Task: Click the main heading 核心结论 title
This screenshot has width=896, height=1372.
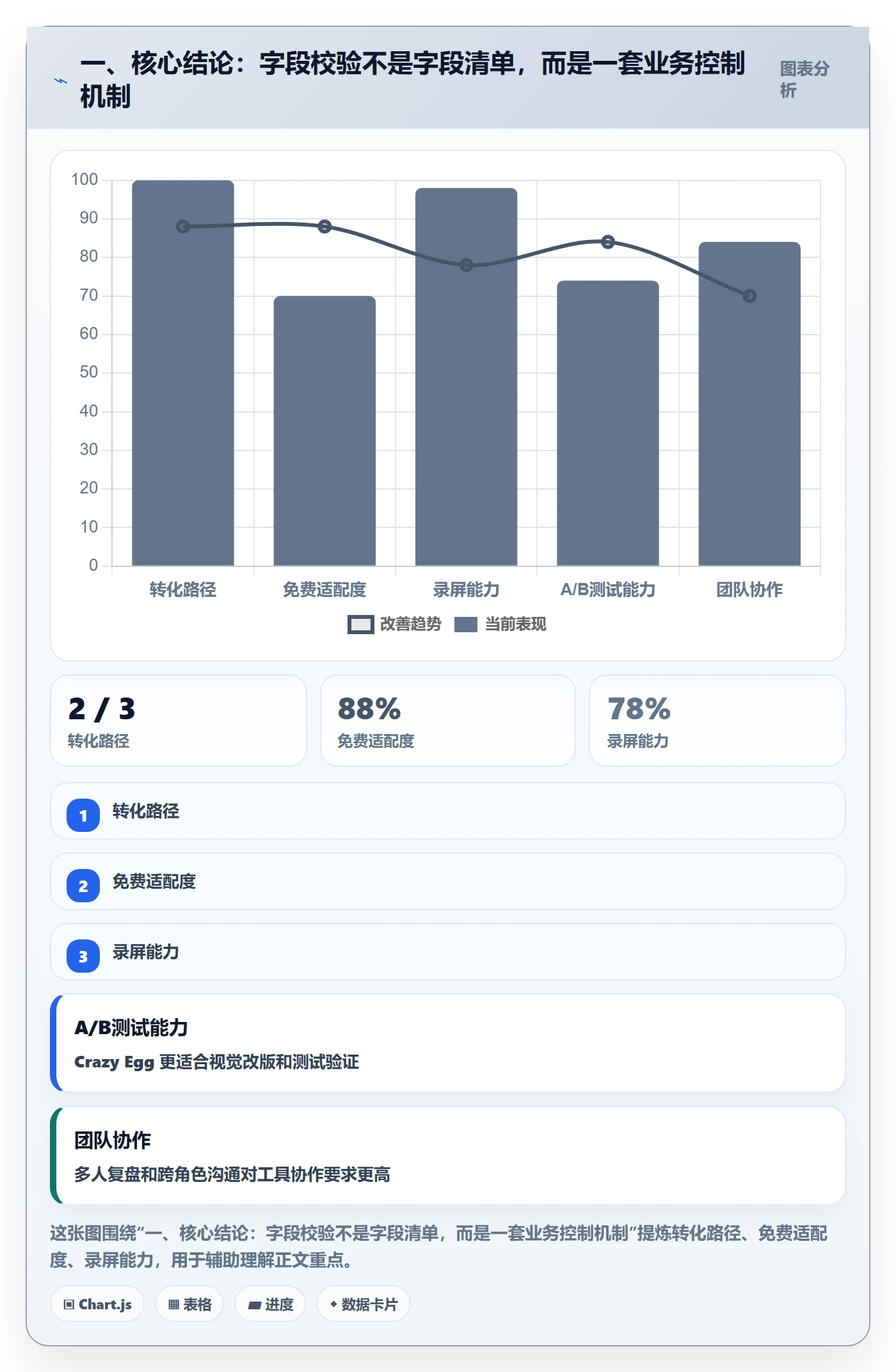Action: [x=413, y=79]
